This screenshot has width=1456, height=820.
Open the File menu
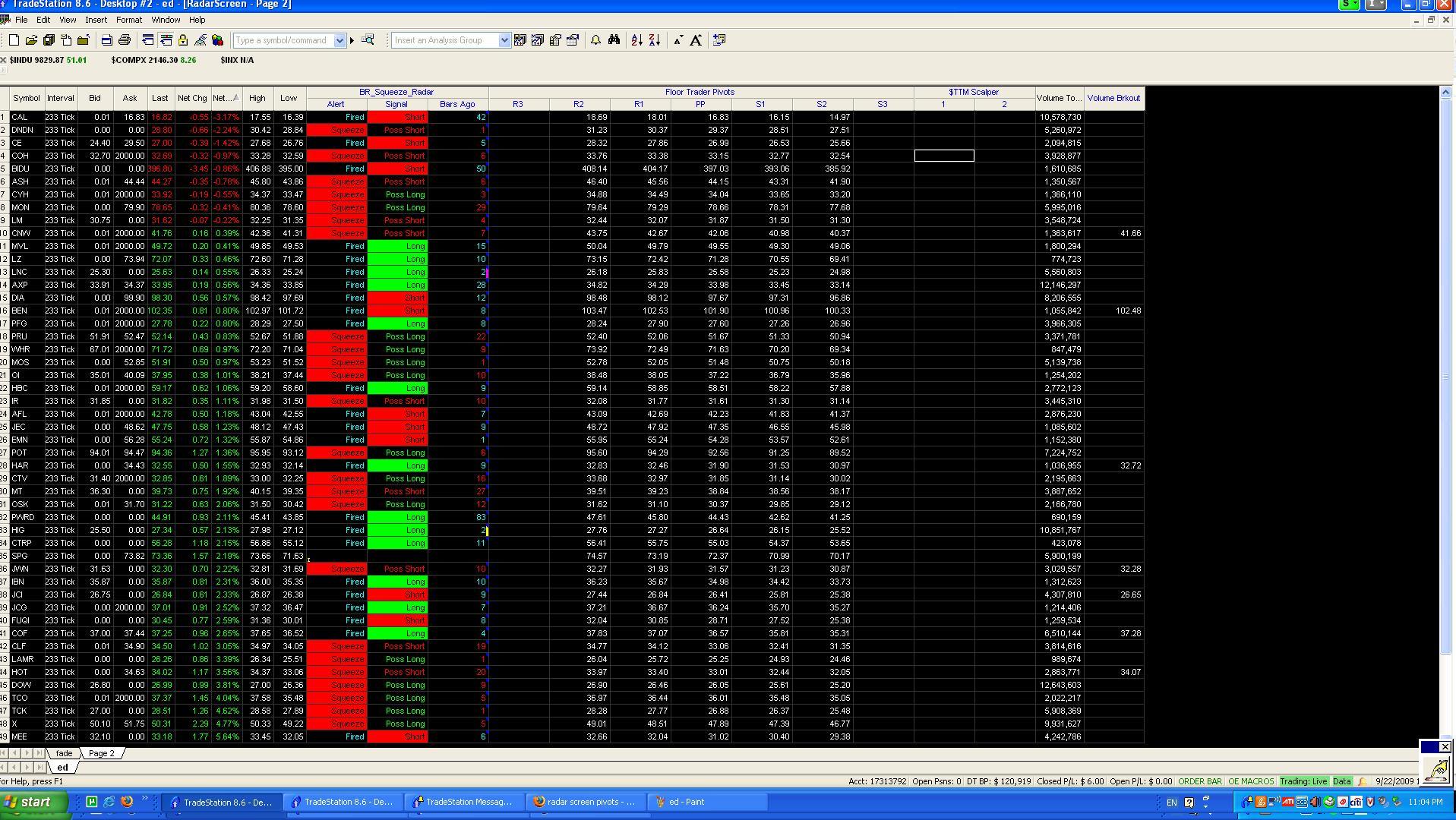tap(21, 20)
